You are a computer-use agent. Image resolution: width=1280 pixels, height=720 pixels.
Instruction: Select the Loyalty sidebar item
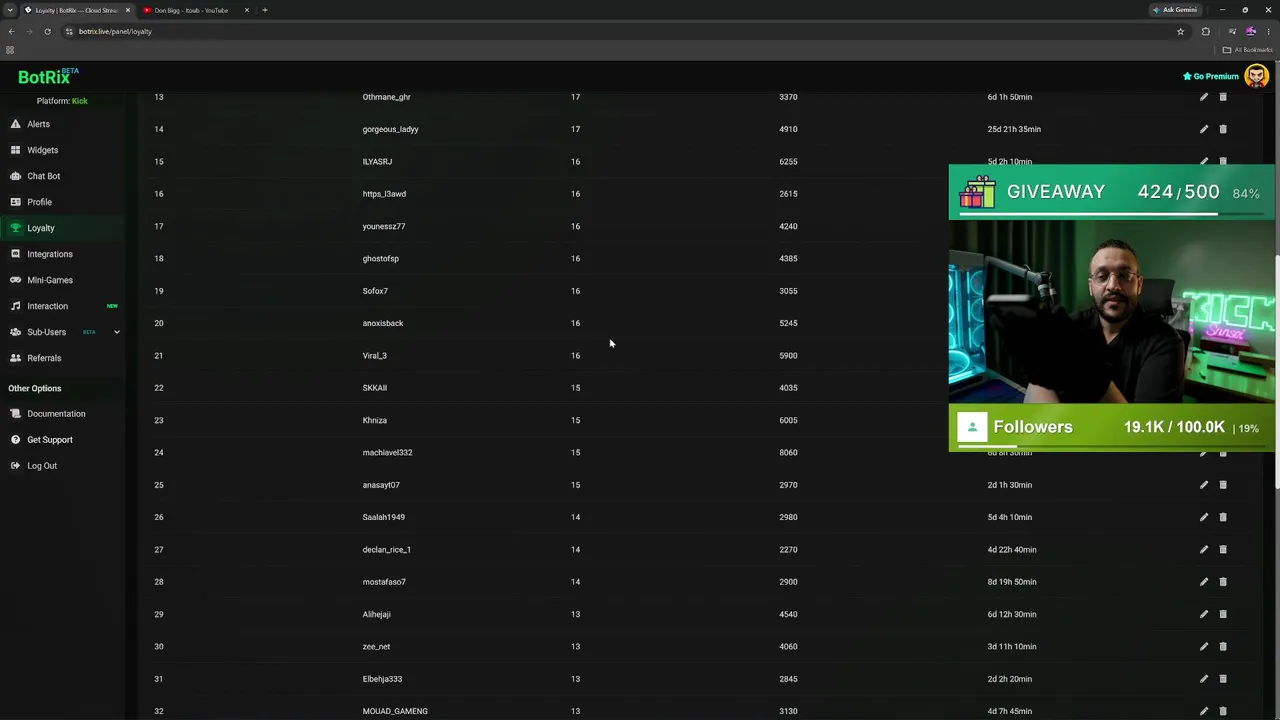40,228
